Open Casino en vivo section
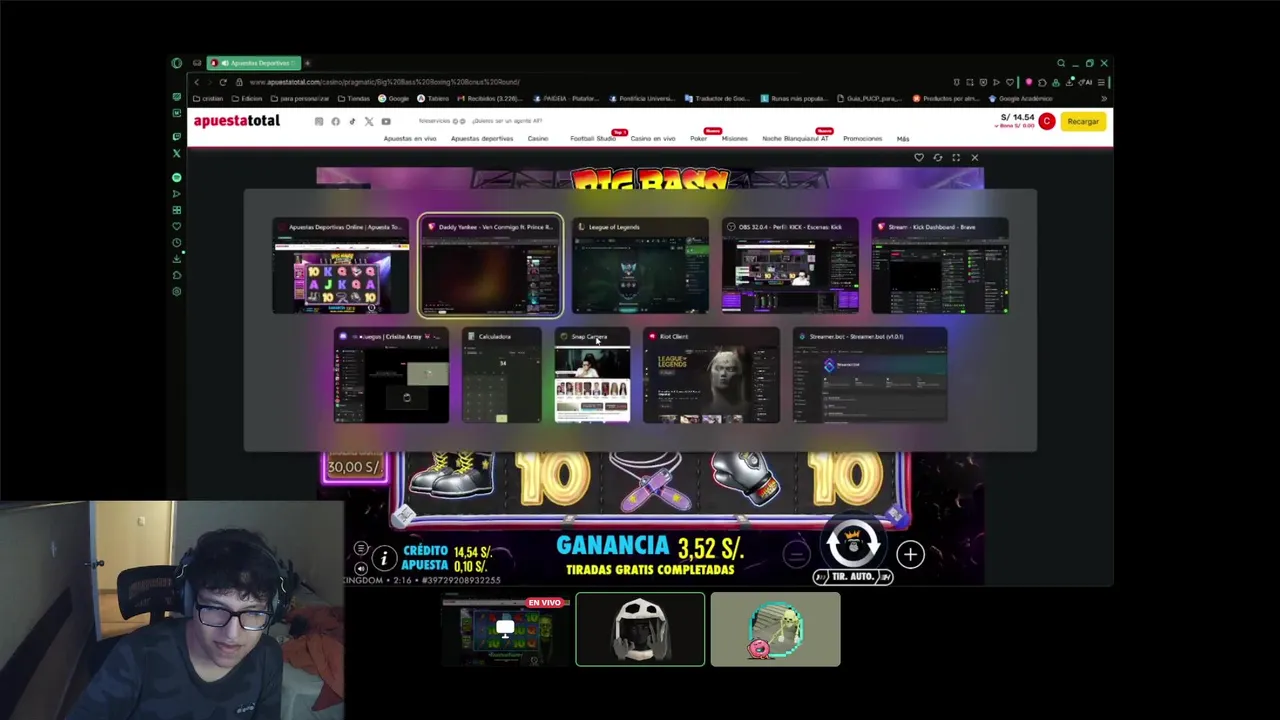The width and height of the screenshot is (1280, 720). click(653, 139)
